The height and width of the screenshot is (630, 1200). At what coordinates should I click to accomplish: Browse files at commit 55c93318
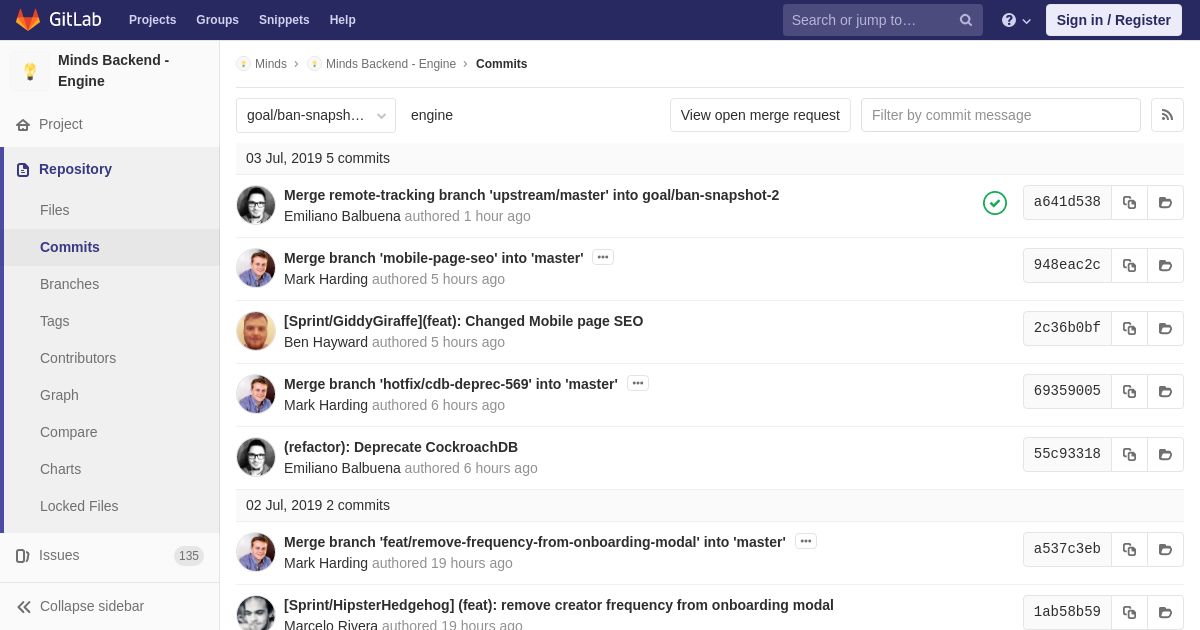pos(1165,454)
